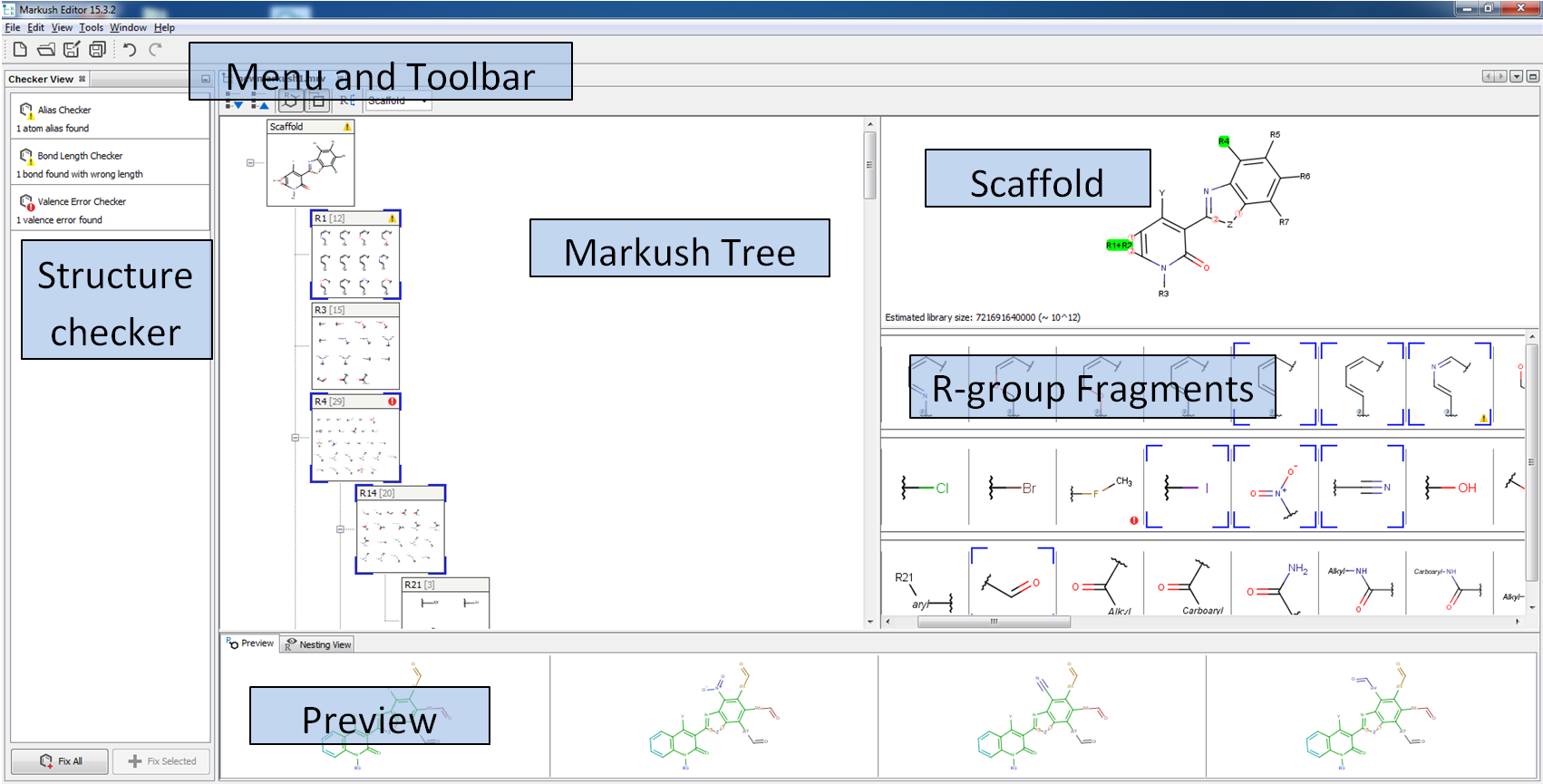
Task: Collapse the R4 tree node
Action: point(295,438)
